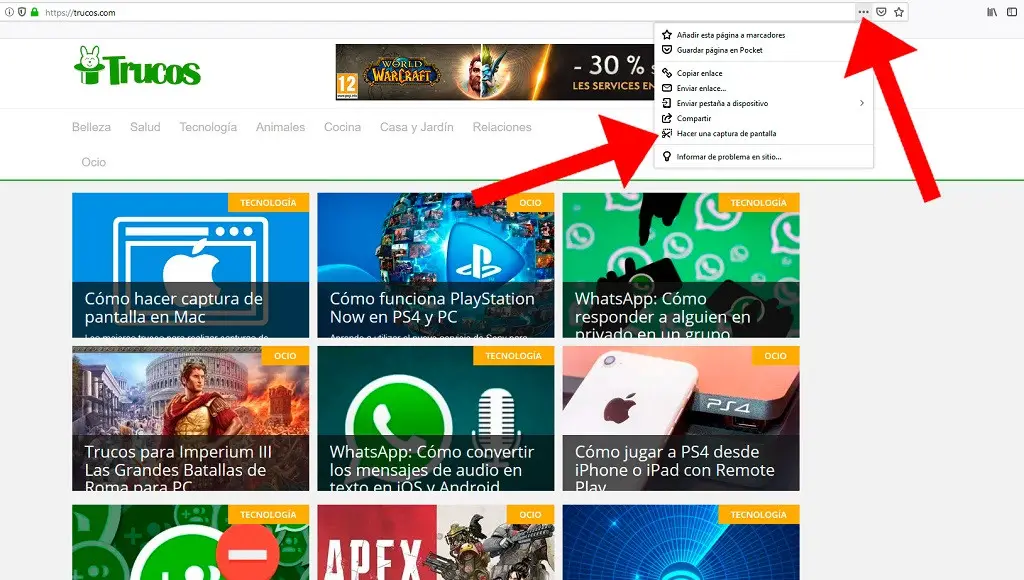The image size is (1024, 580).
Task: Open article Cómo jugar a PS4 desde iPhone
Action: [681, 419]
